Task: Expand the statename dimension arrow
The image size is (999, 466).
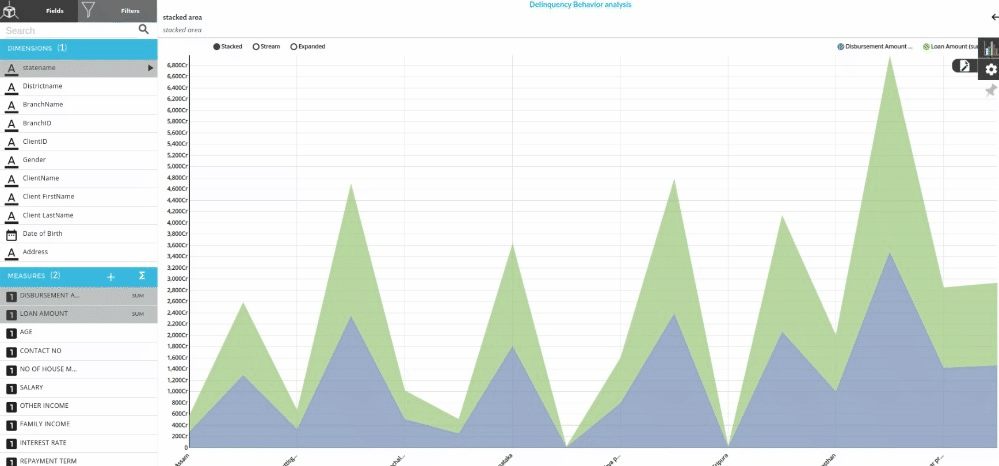Action: click(x=150, y=68)
